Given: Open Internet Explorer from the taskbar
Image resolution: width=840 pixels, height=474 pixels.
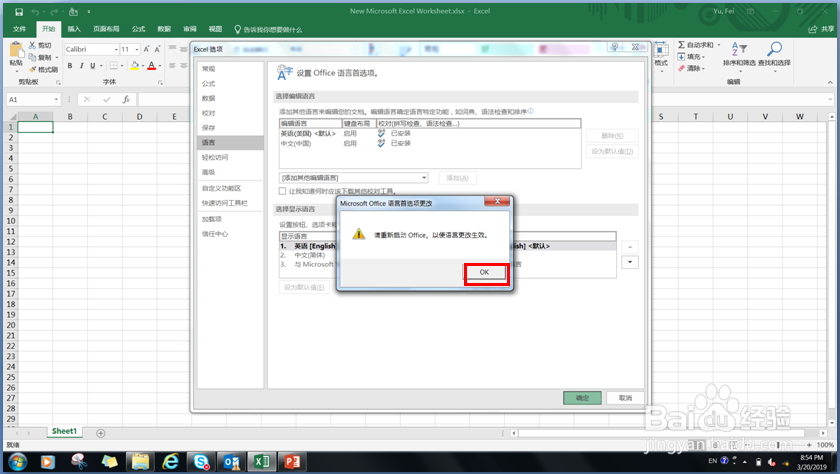Looking at the screenshot, I should tap(171, 461).
